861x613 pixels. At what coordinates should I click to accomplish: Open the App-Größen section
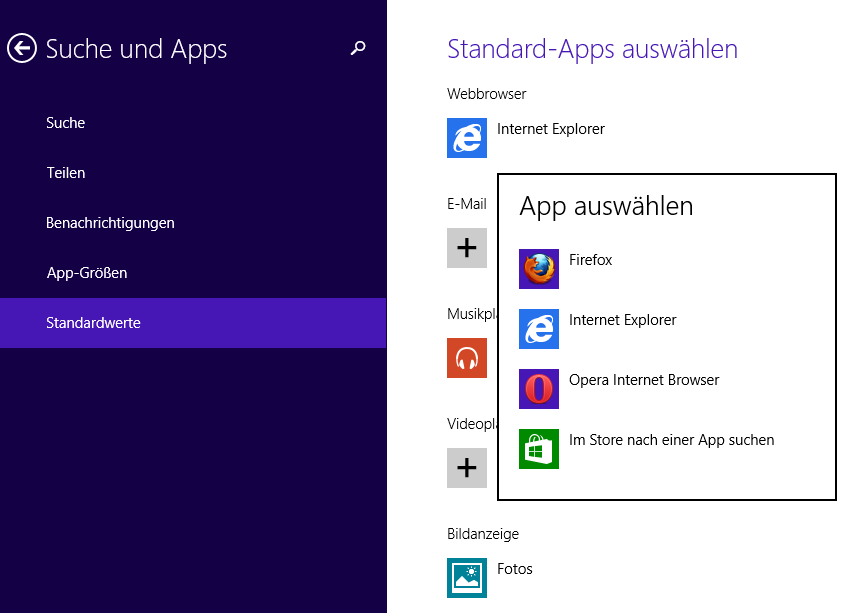pos(193,273)
